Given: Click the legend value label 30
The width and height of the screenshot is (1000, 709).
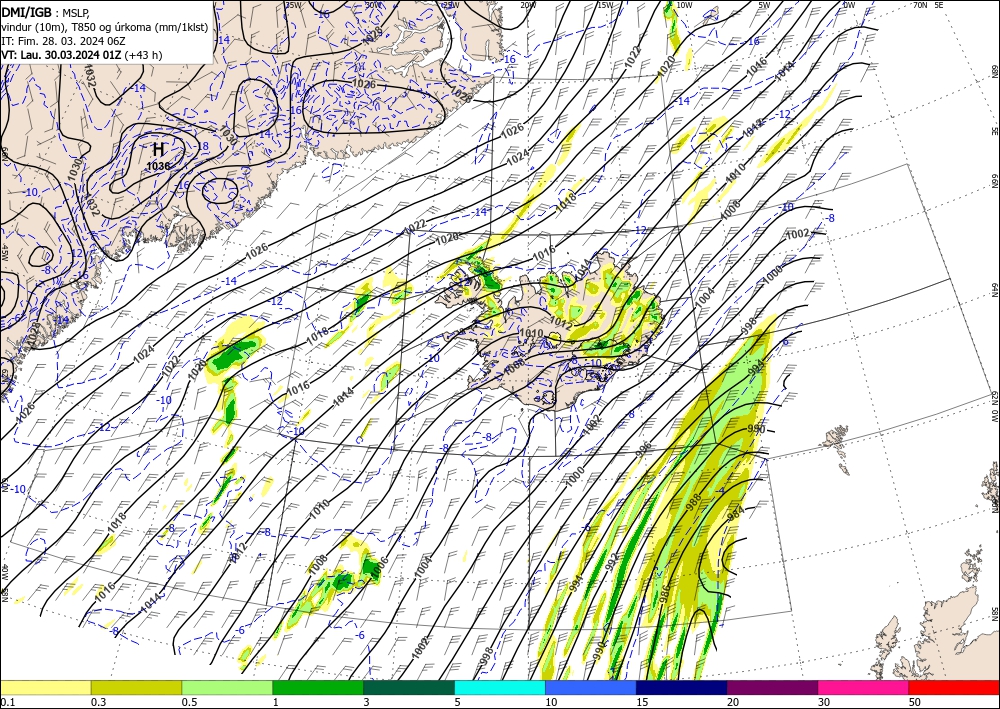Looking at the screenshot, I should (x=824, y=702).
